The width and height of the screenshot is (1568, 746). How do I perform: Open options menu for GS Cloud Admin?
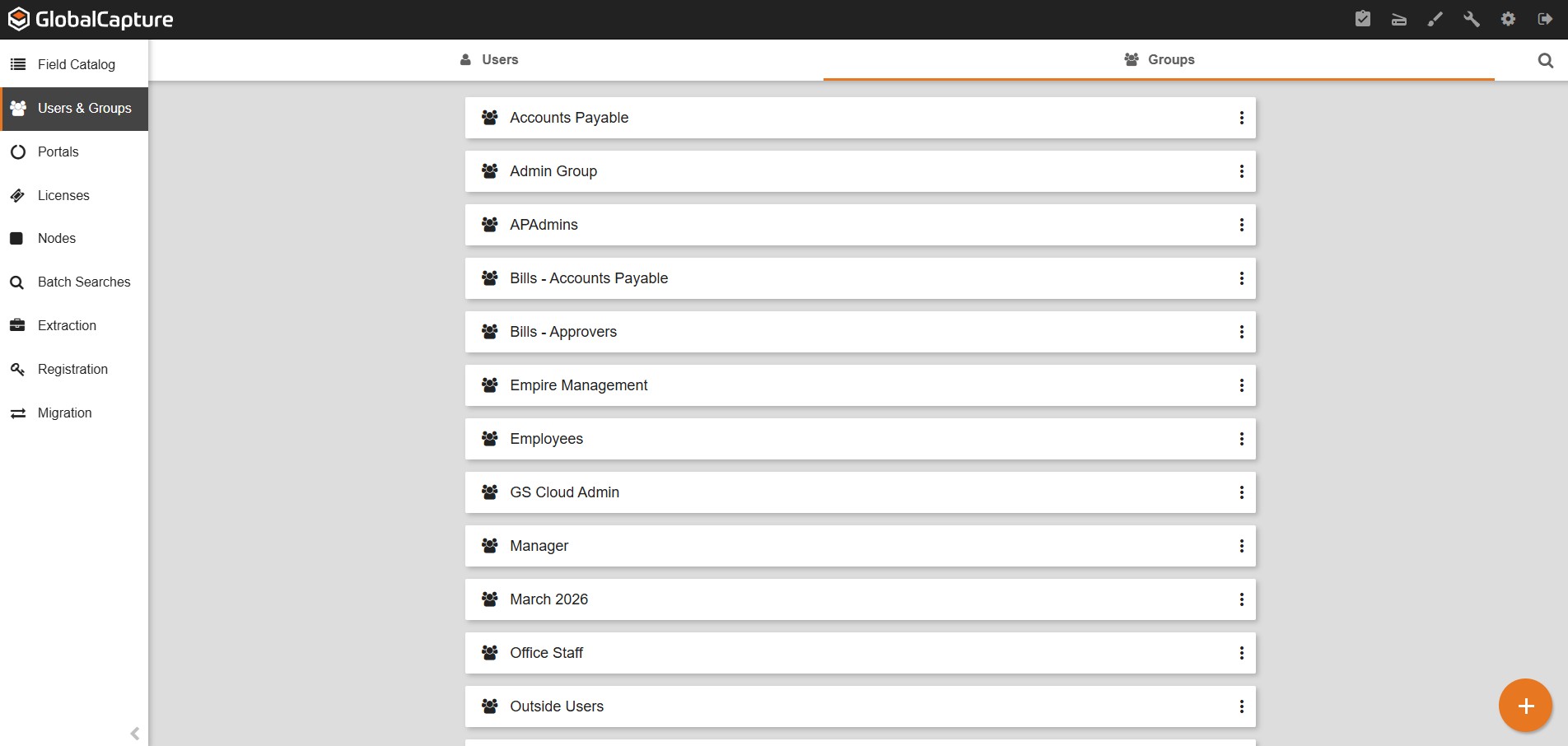(x=1241, y=492)
